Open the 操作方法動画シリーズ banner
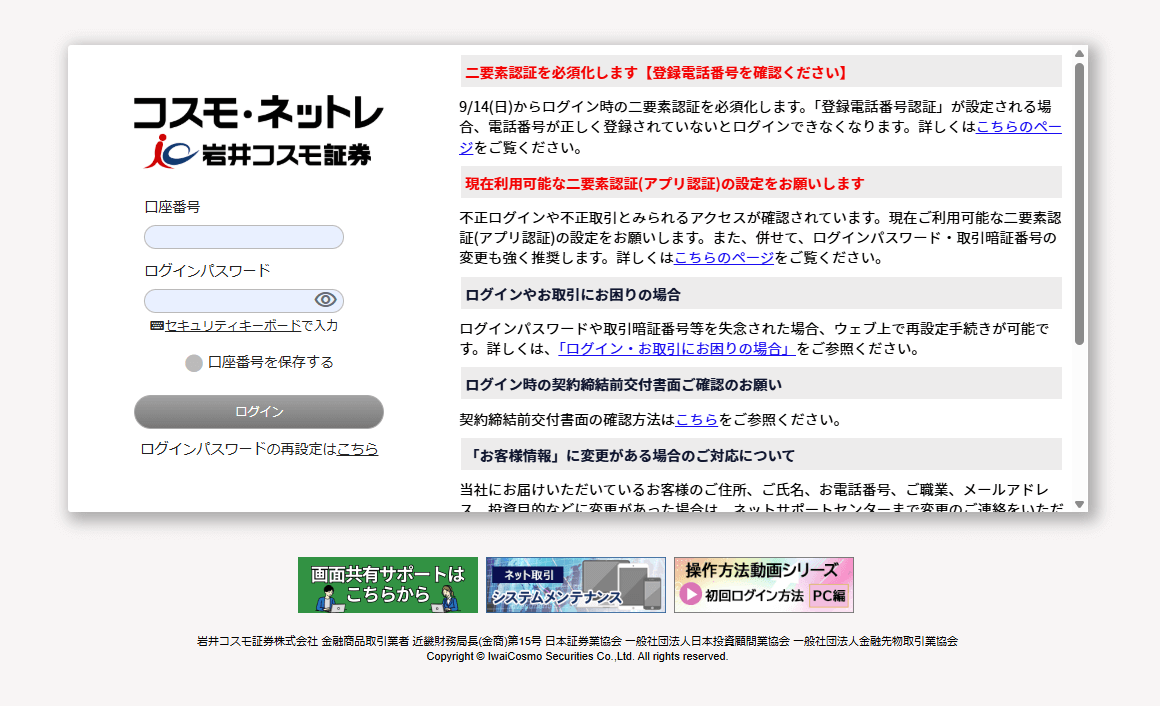Image resolution: width=1160 pixels, height=706 pixels. coord(763,585)
